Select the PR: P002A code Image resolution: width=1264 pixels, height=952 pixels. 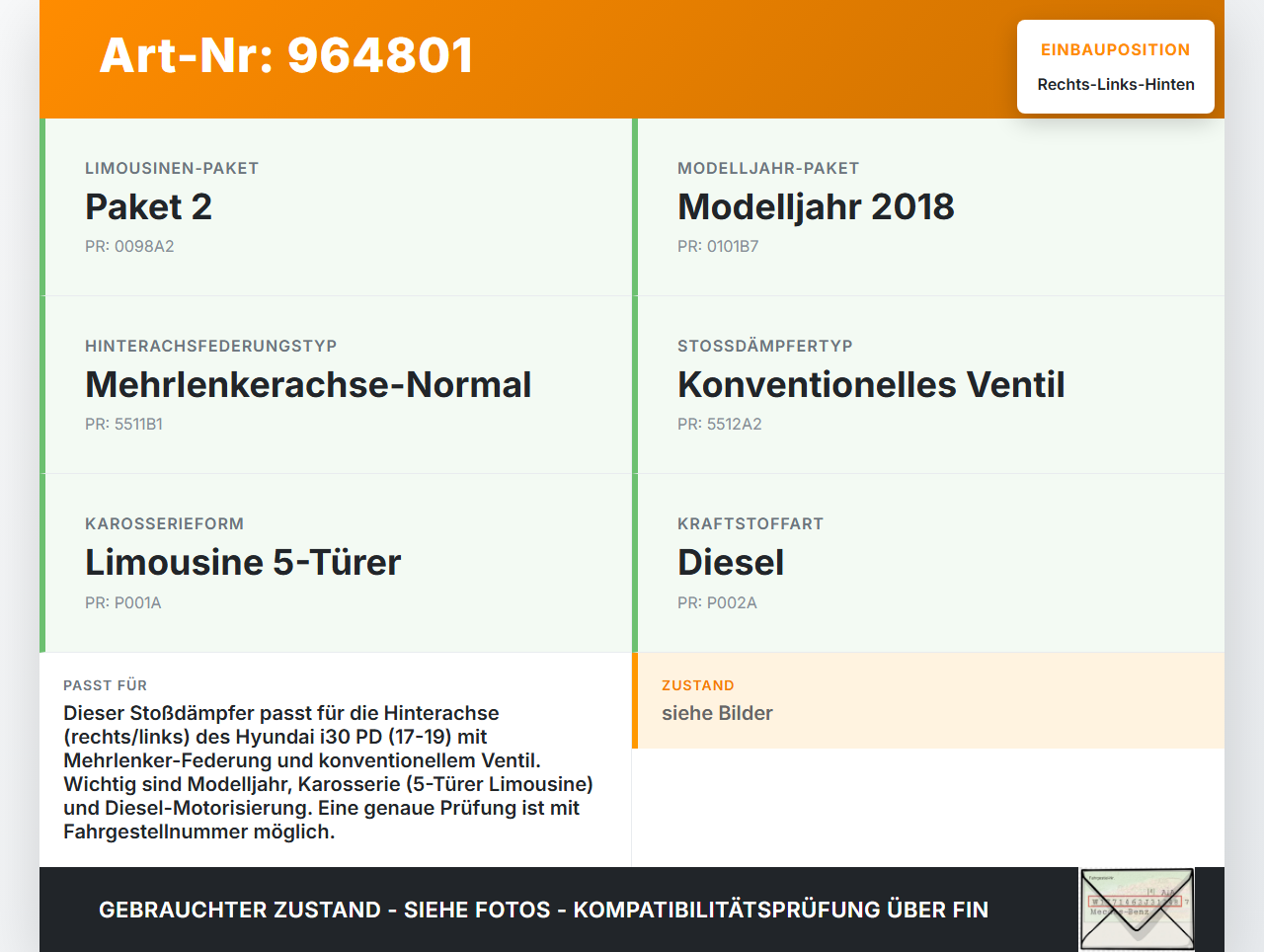pyautogui.click(x=716, y=601)
